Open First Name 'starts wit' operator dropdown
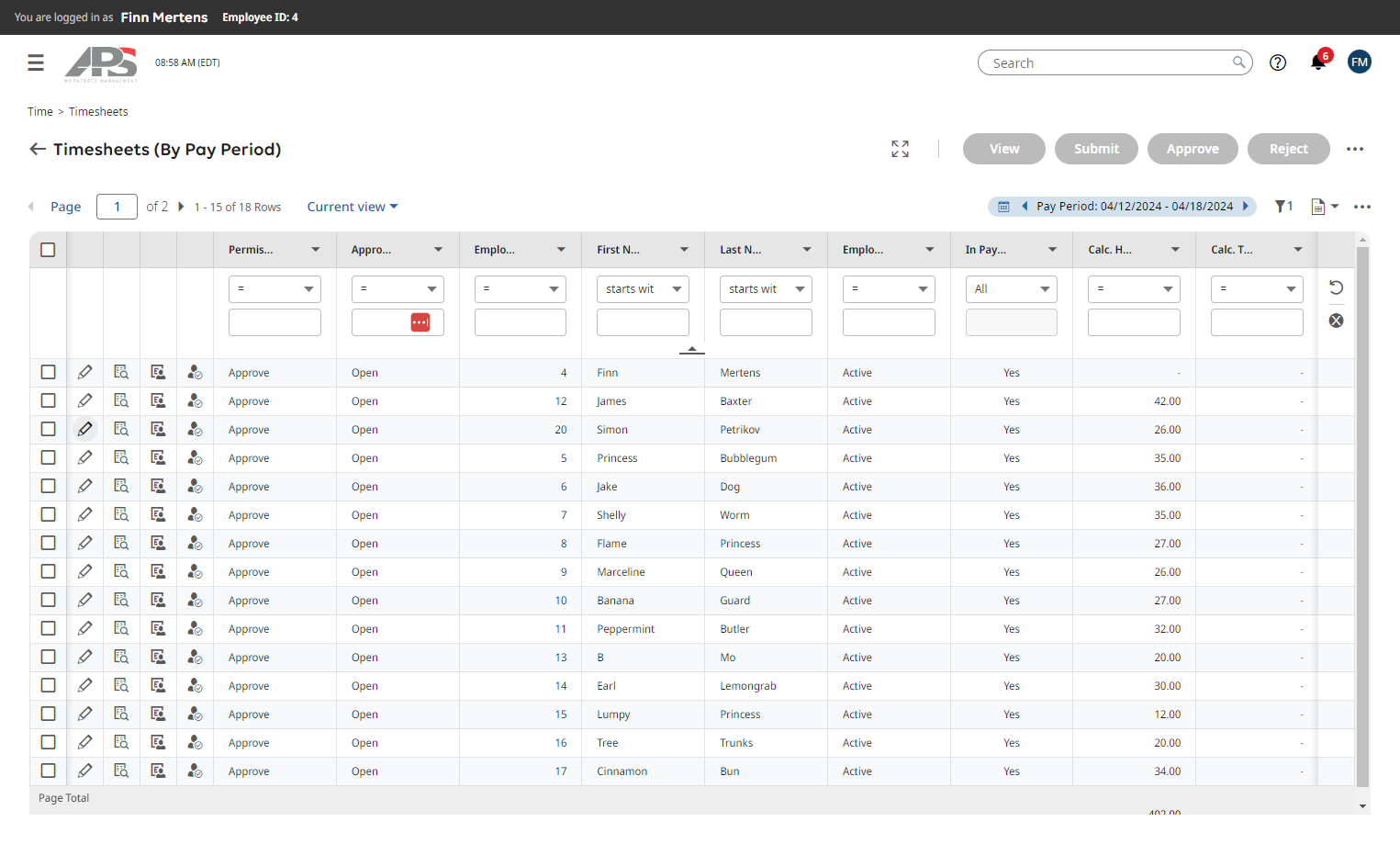 coord(643,289)
